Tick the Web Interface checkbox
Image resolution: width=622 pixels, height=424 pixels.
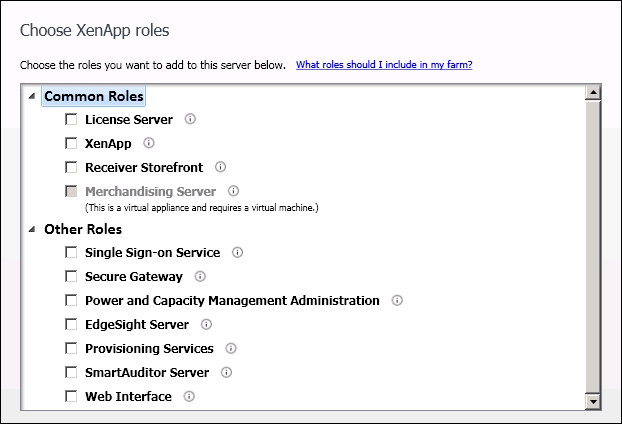click(71, 396)
